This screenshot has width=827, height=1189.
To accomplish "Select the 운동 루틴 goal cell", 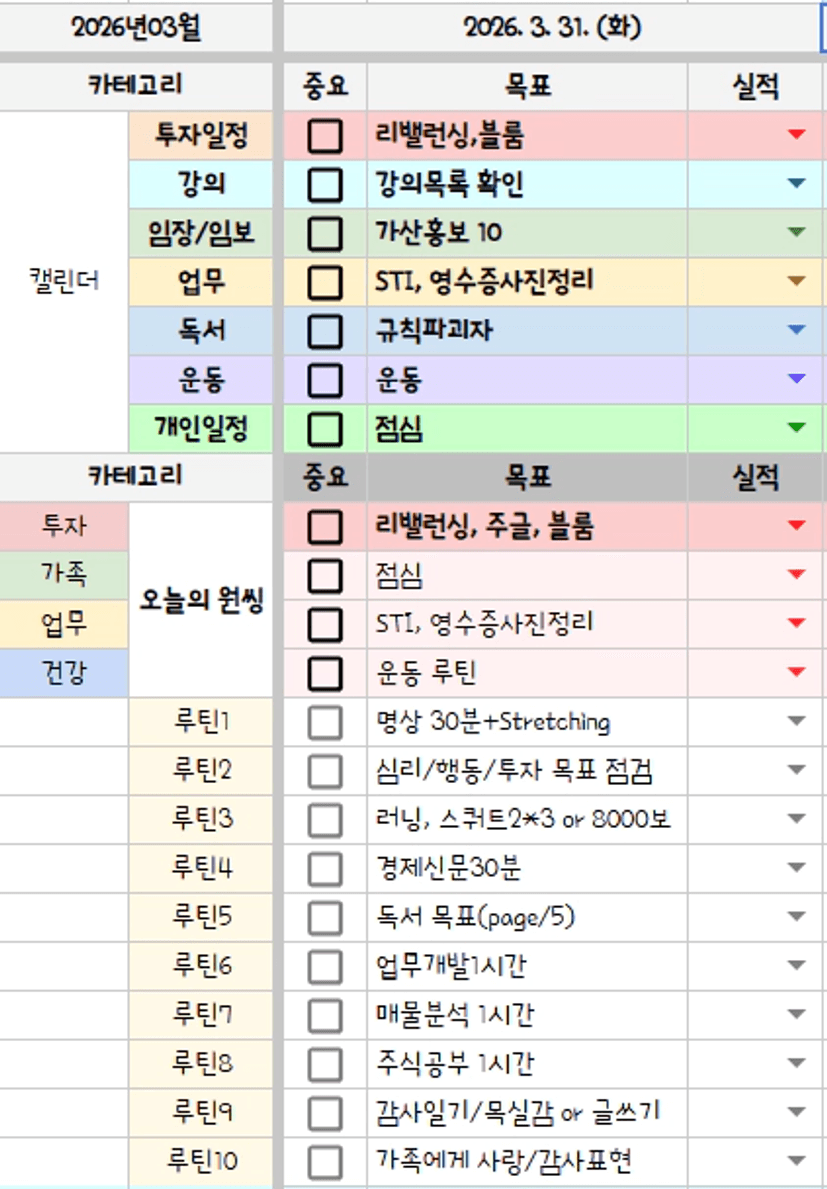I will (x=528, y=673).
